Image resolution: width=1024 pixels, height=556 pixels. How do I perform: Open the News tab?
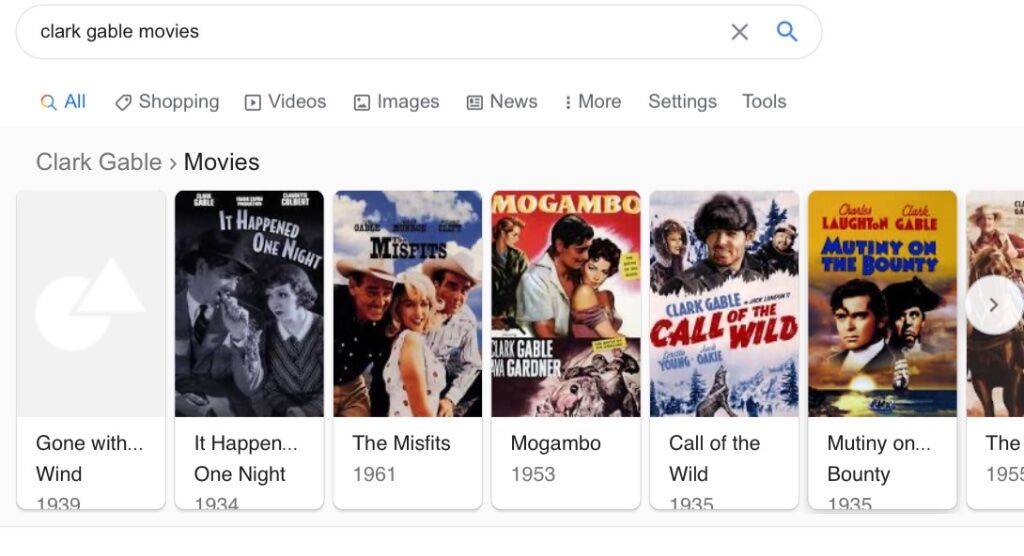point(502,102)
